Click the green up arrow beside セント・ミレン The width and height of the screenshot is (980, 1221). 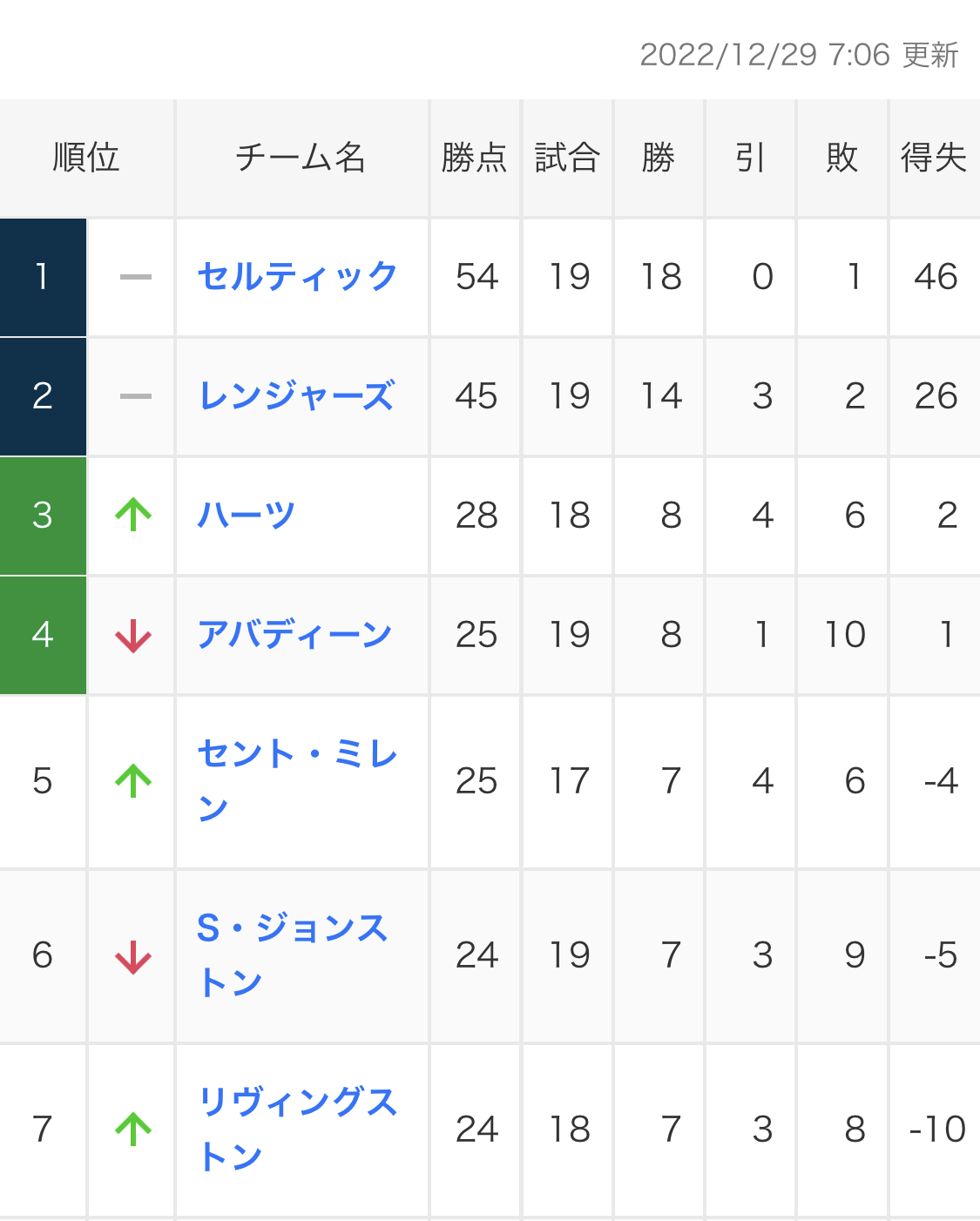click(133, 781)
